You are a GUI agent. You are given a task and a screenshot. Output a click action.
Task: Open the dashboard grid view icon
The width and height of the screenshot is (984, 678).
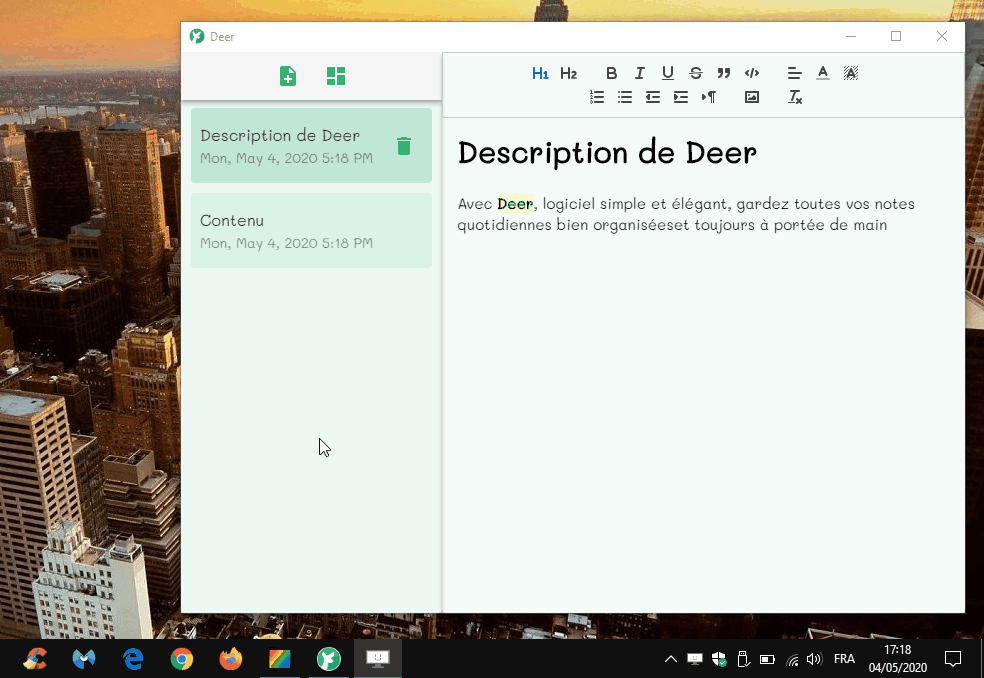[x=336, y=76]
